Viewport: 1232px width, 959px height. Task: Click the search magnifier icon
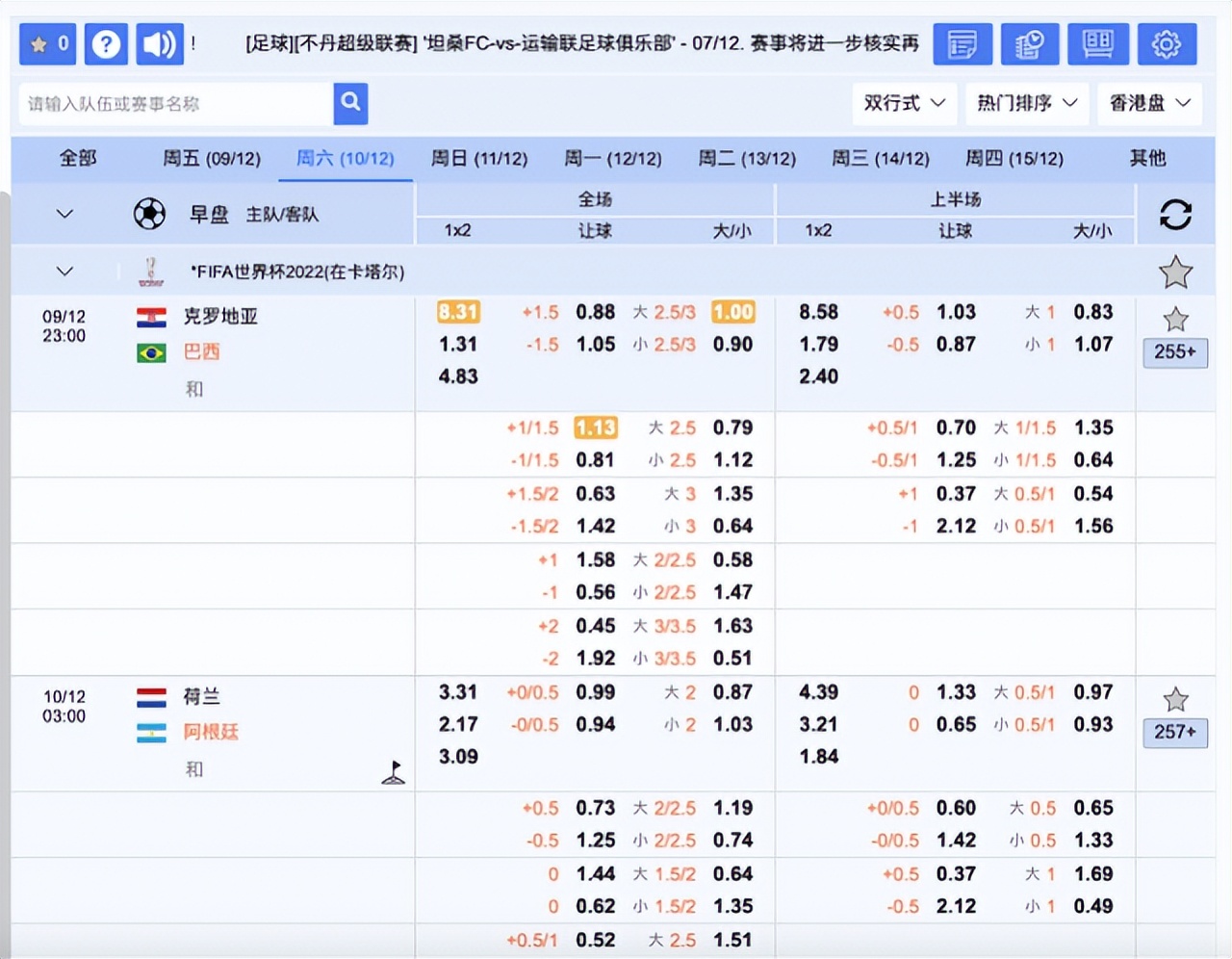point(350,103)
